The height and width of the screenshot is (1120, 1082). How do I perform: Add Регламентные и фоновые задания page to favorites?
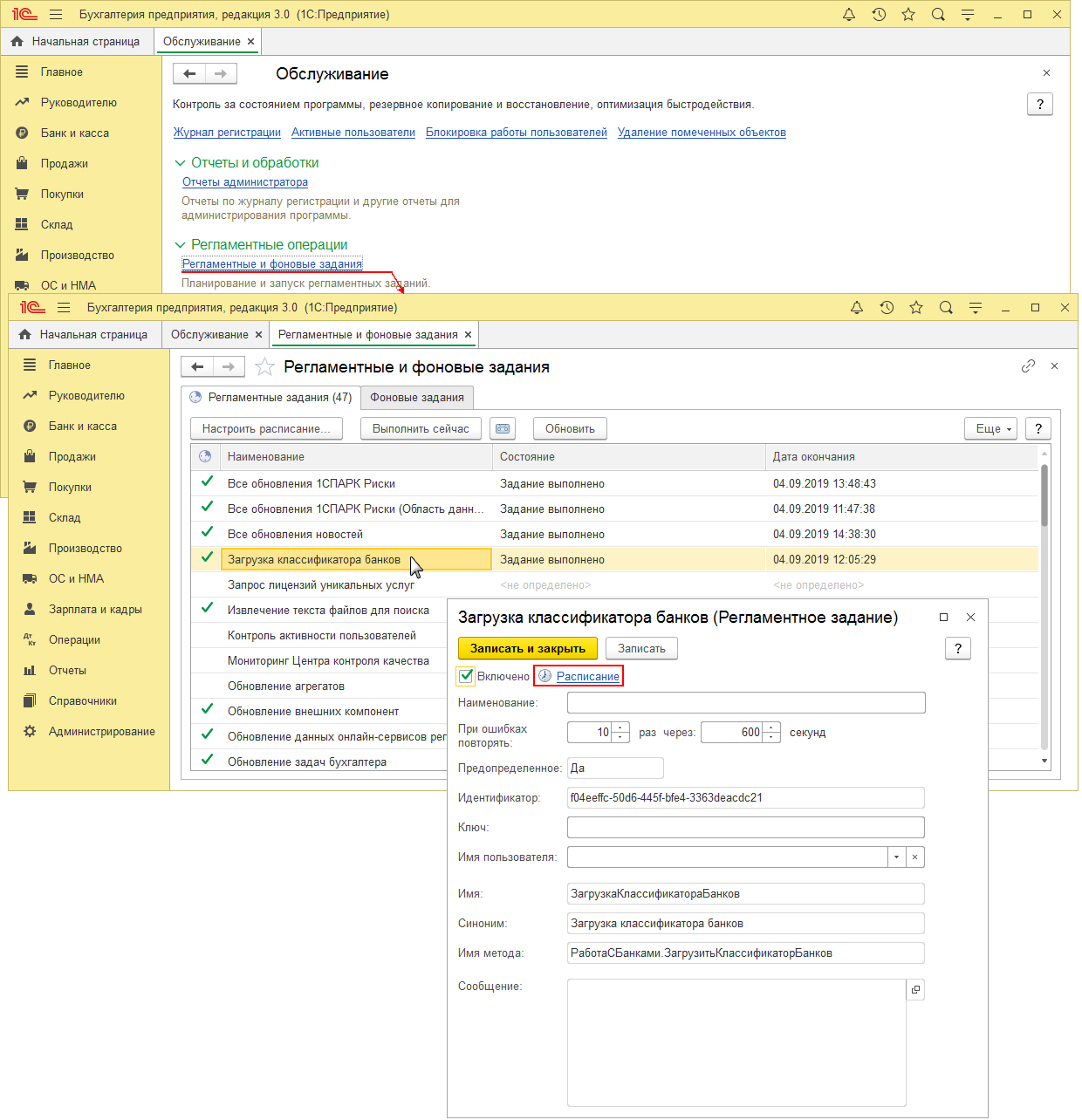pyautogui.click(x=264, y=367)
